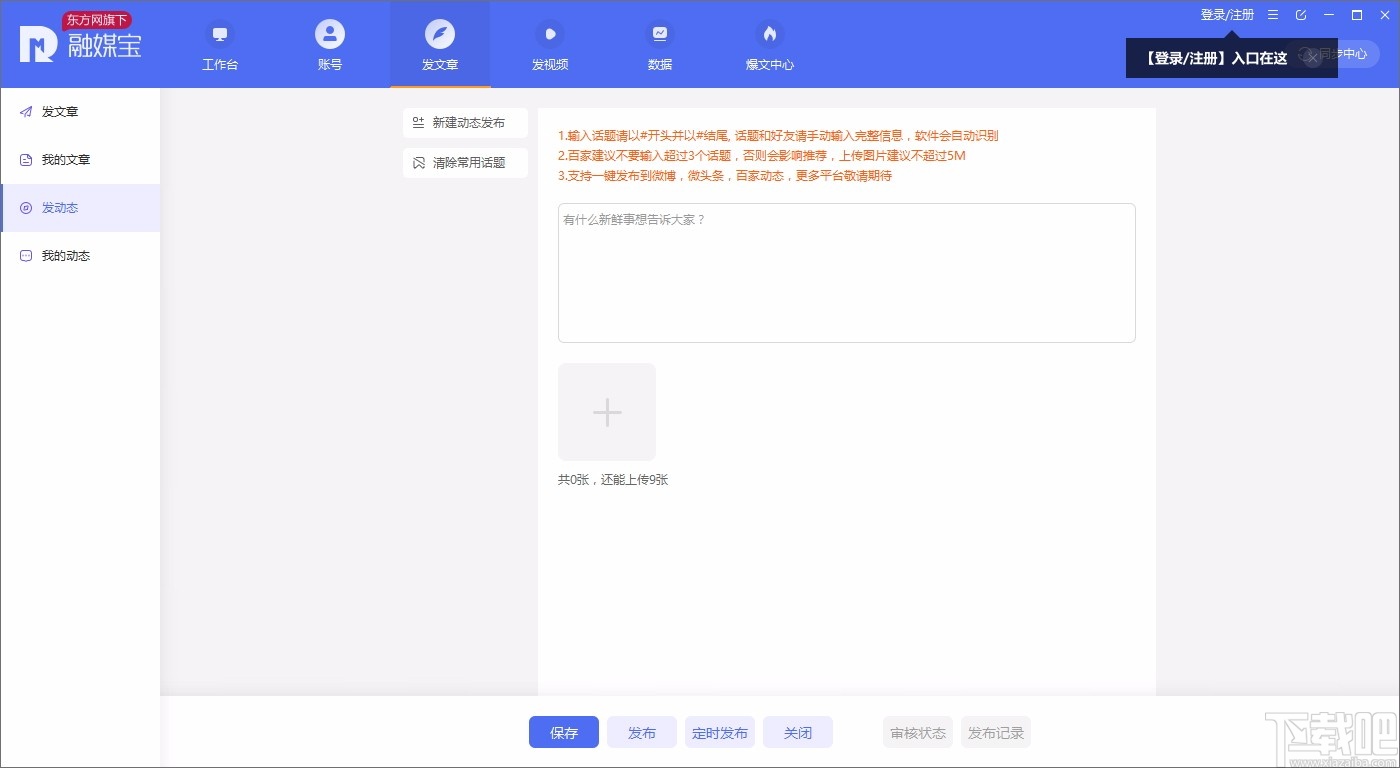The width and height of the screenshot is (1400, 768).
Task: Open the 登录/注册 login link
Action: (1227, 15)
